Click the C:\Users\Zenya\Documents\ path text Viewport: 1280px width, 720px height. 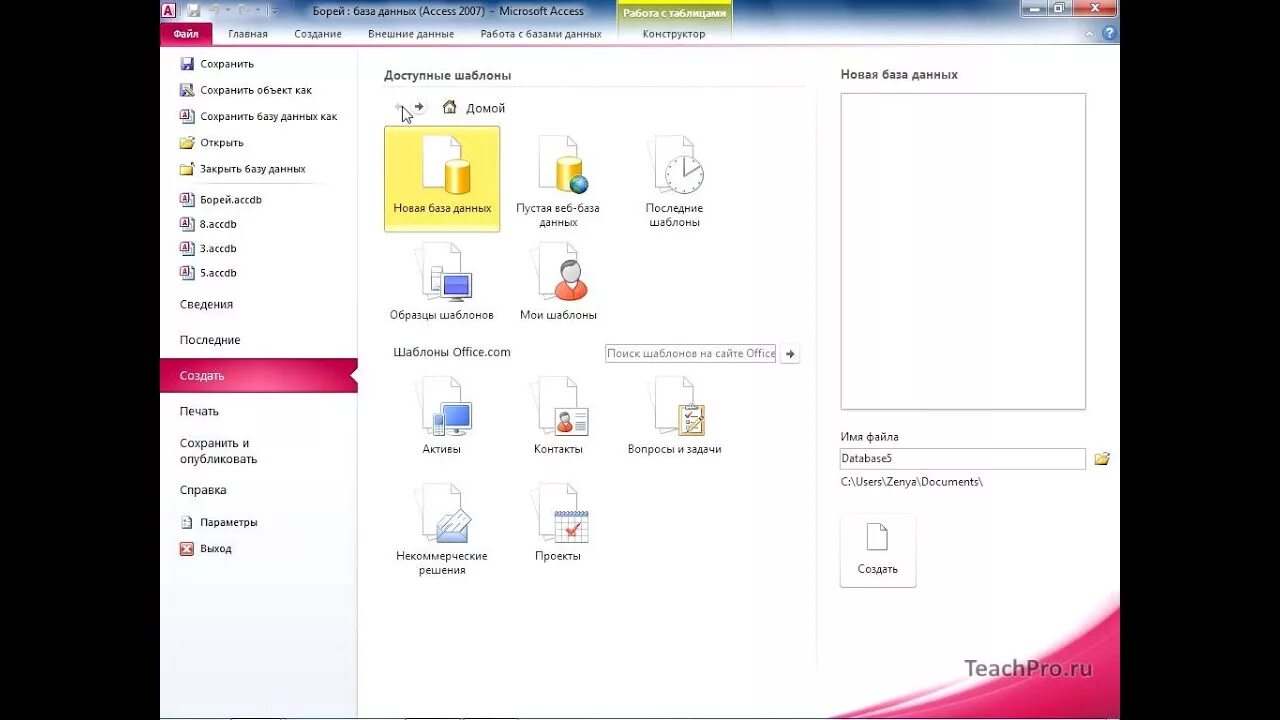[x=912, y=482]
